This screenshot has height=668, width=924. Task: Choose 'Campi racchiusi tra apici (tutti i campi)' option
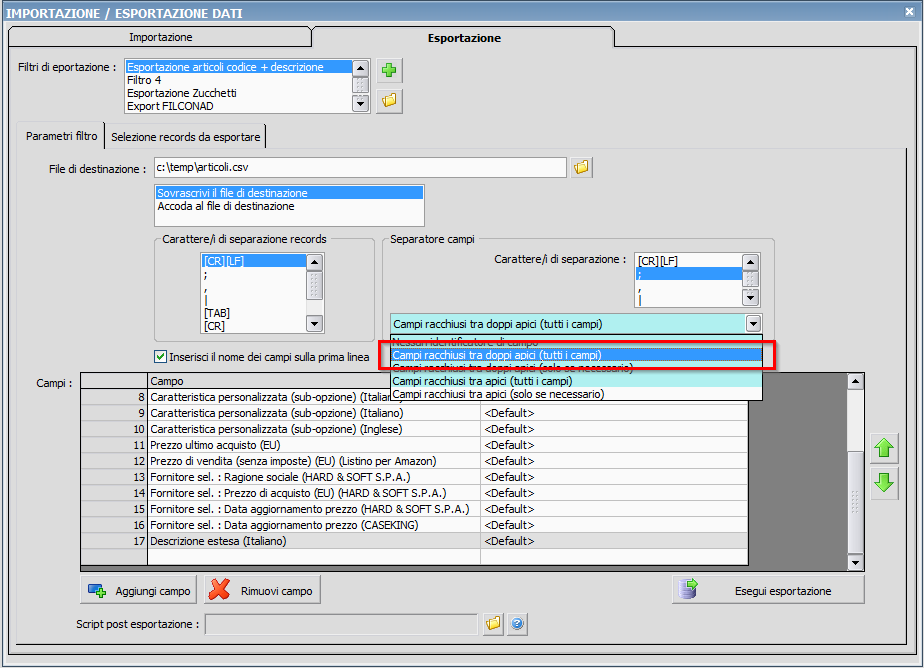[x=576, y=381]
